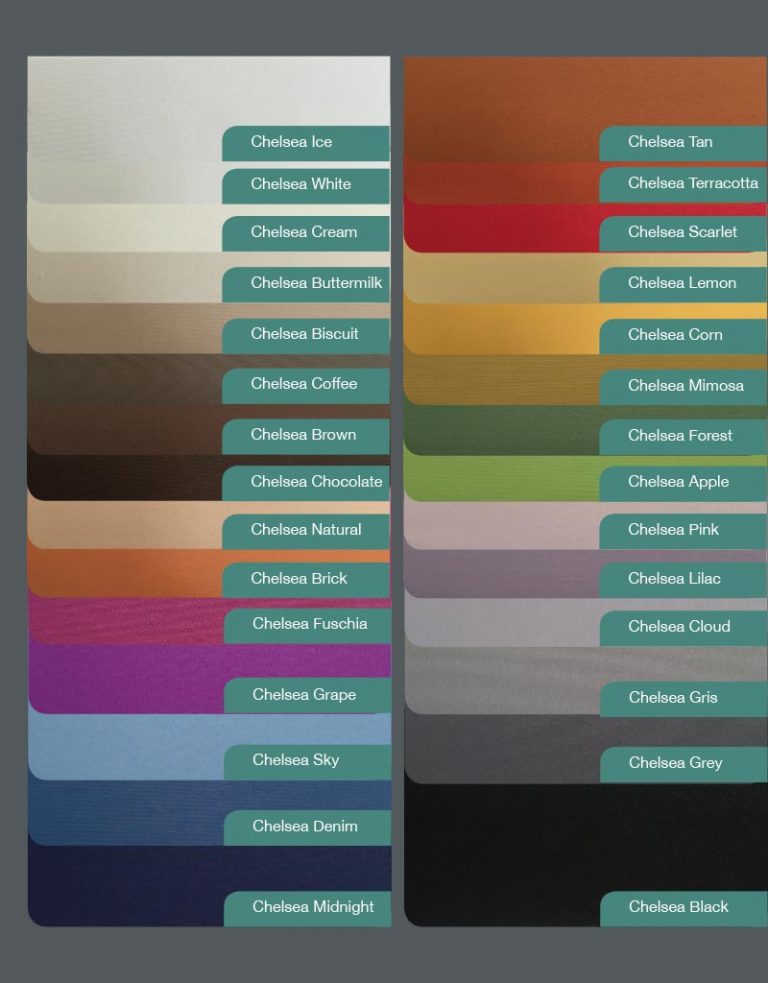Select the Chelsea Brown label

(306, 436)
